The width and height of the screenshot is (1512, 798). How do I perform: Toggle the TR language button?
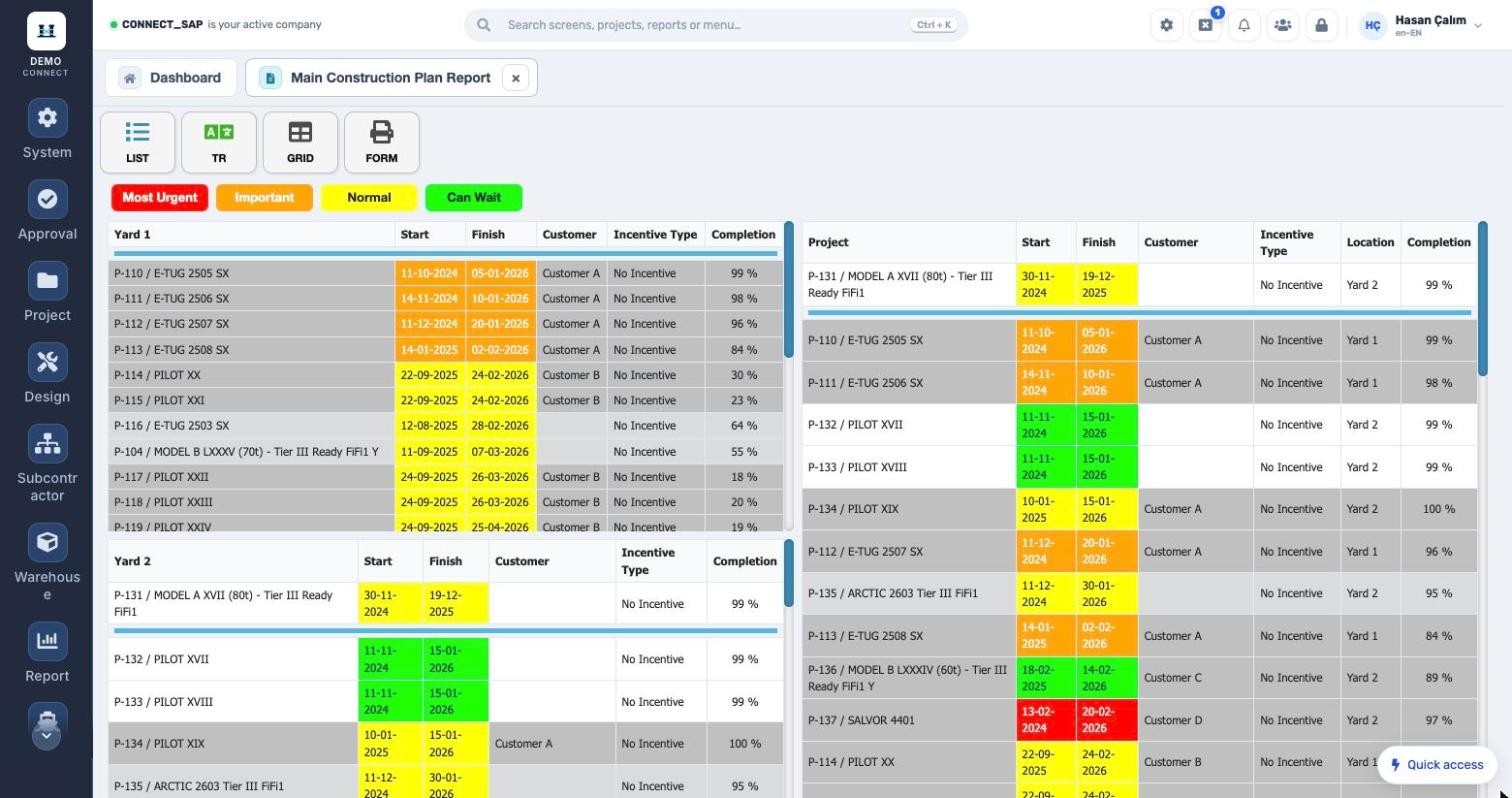click(x=219, y=142)
